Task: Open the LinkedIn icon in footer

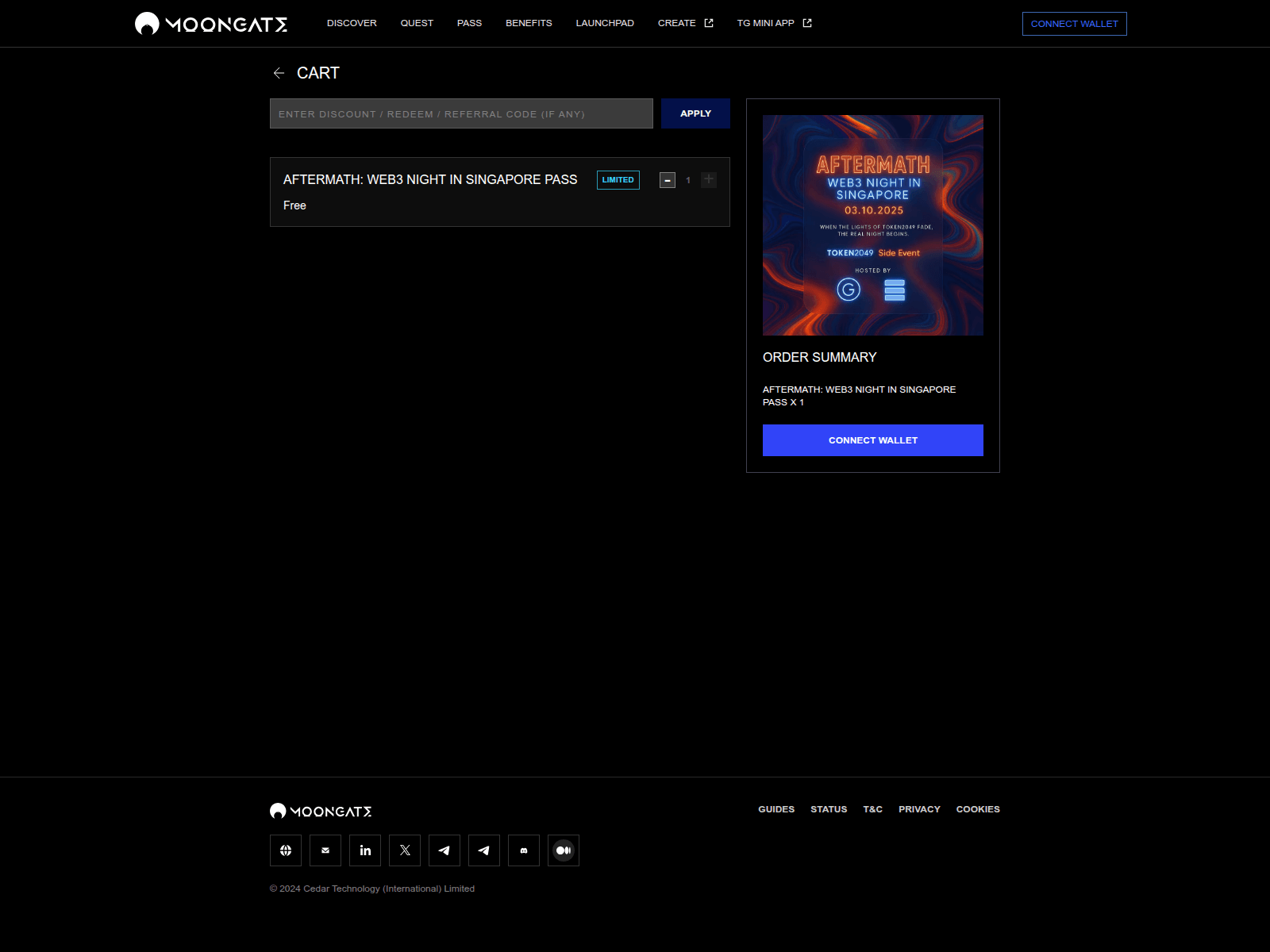Action: (365, 850)
